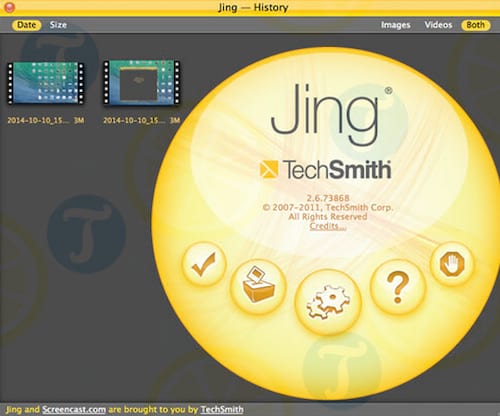The height and width of the screenshot is (416, 500).
Task: Quit Jing with the stop hand icon
Action: (x=452, y=264)
